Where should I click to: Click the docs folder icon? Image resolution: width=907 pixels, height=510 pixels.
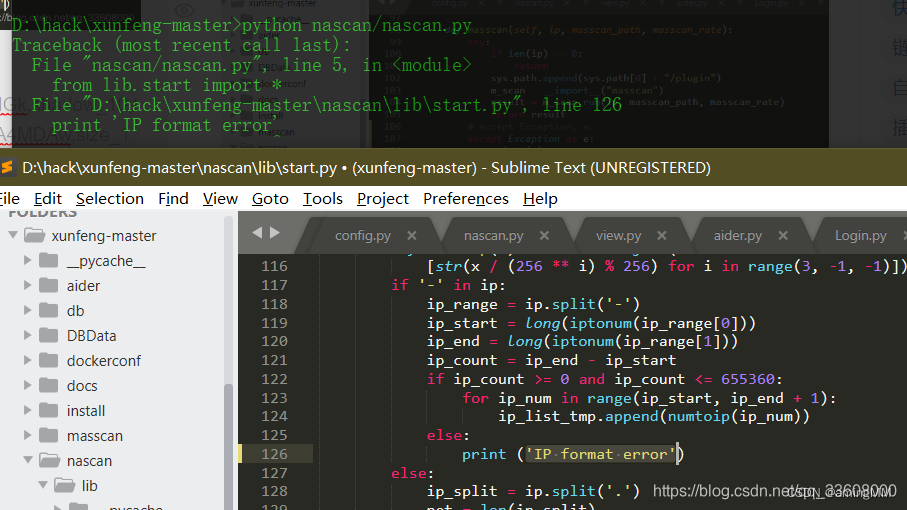pyautogui.click(x=49, y=385)
